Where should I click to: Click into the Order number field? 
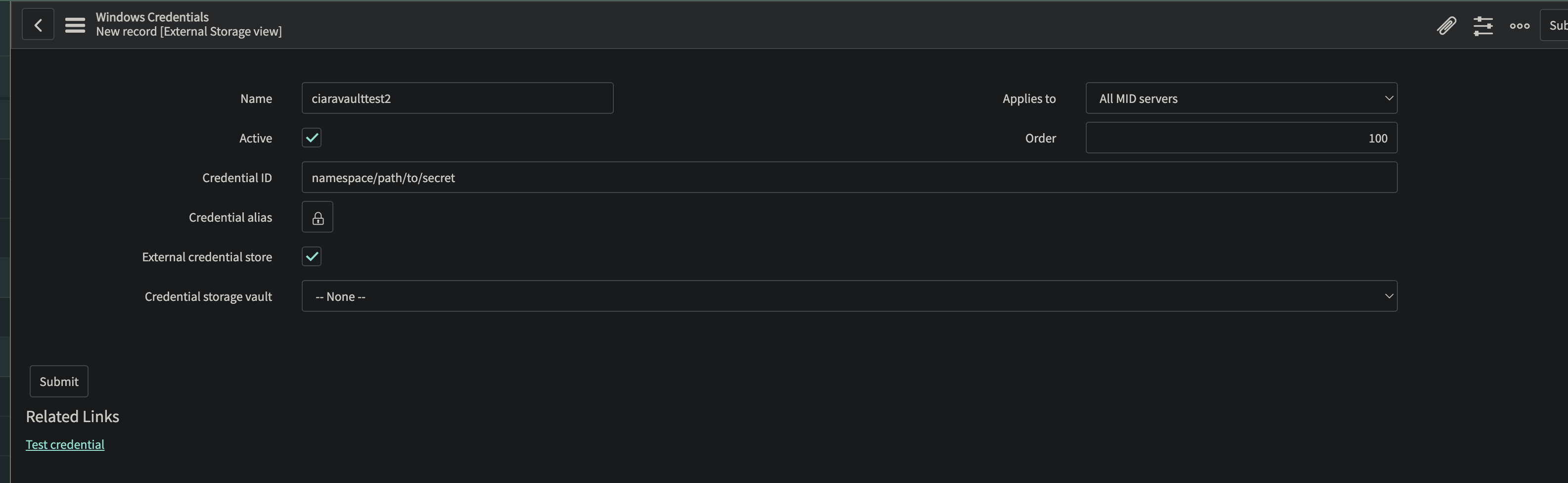[1241, 138]
